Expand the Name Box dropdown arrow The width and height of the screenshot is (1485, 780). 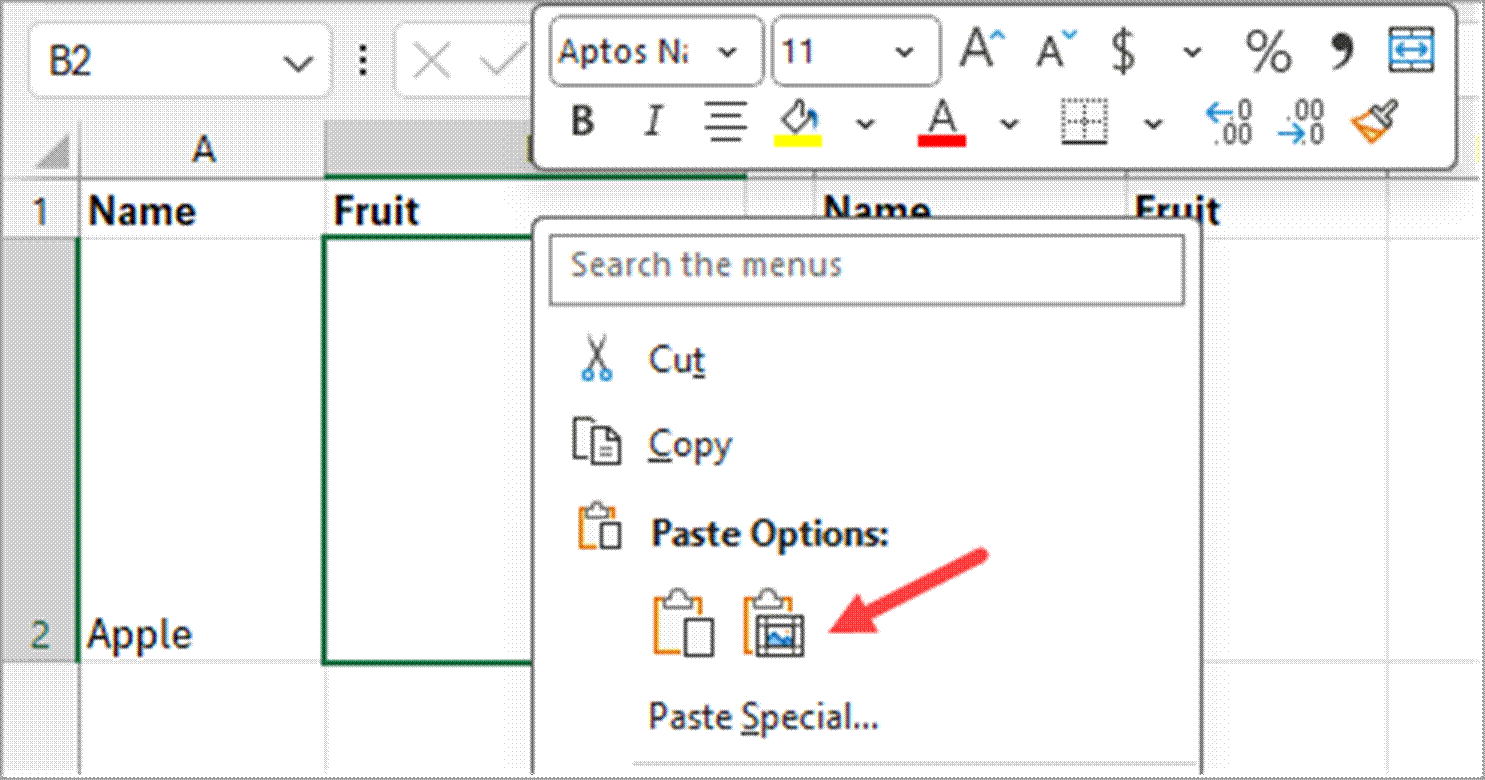tap(298, 63)
